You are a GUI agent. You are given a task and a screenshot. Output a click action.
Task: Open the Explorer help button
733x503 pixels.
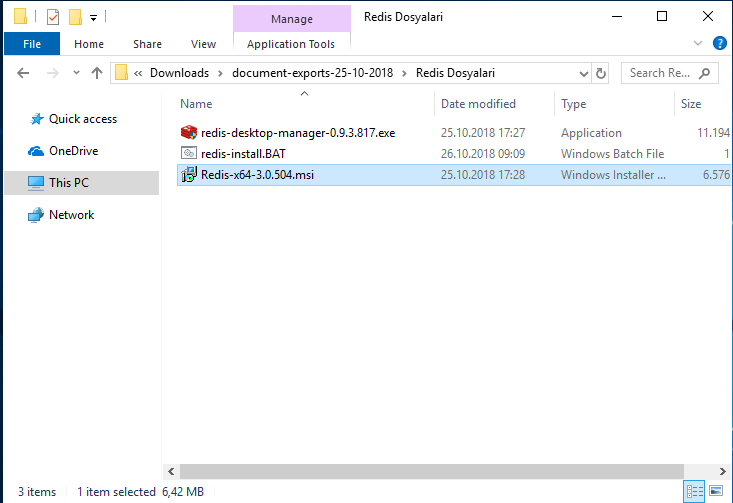click(x=719, y=44)
